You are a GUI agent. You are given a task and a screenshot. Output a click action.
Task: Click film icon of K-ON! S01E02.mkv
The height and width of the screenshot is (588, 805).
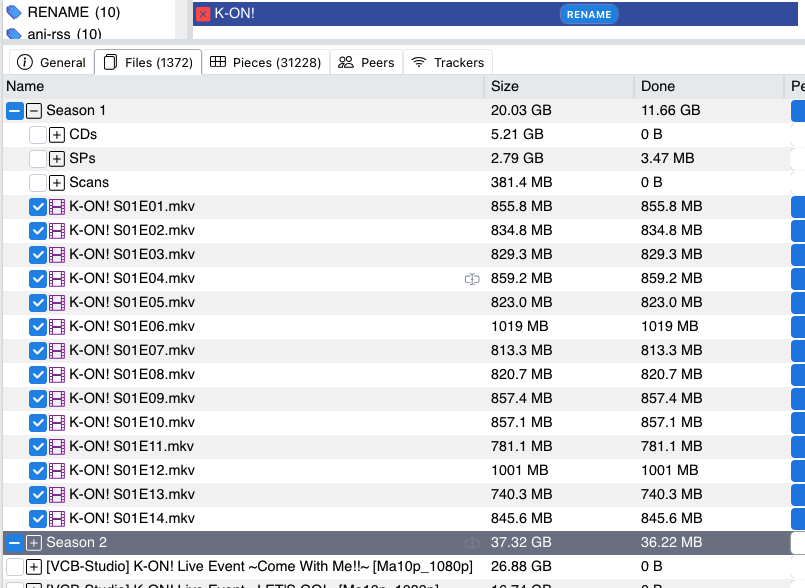(57, 231)
